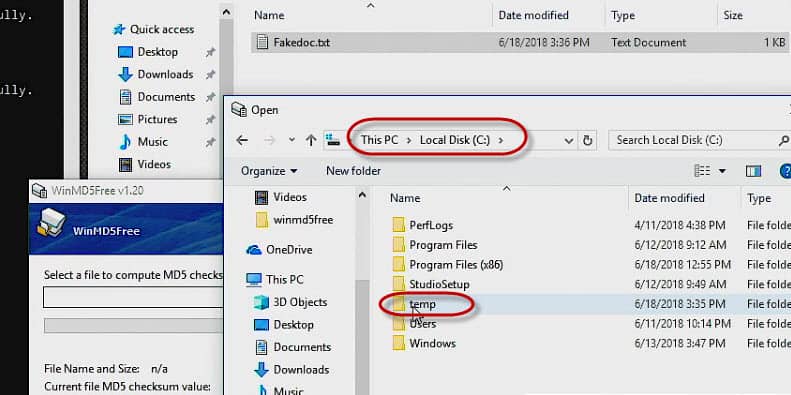791x395 pixels.
Task: Select Desktop under Quick access in Explorer
Action: (x=157, y=52)
